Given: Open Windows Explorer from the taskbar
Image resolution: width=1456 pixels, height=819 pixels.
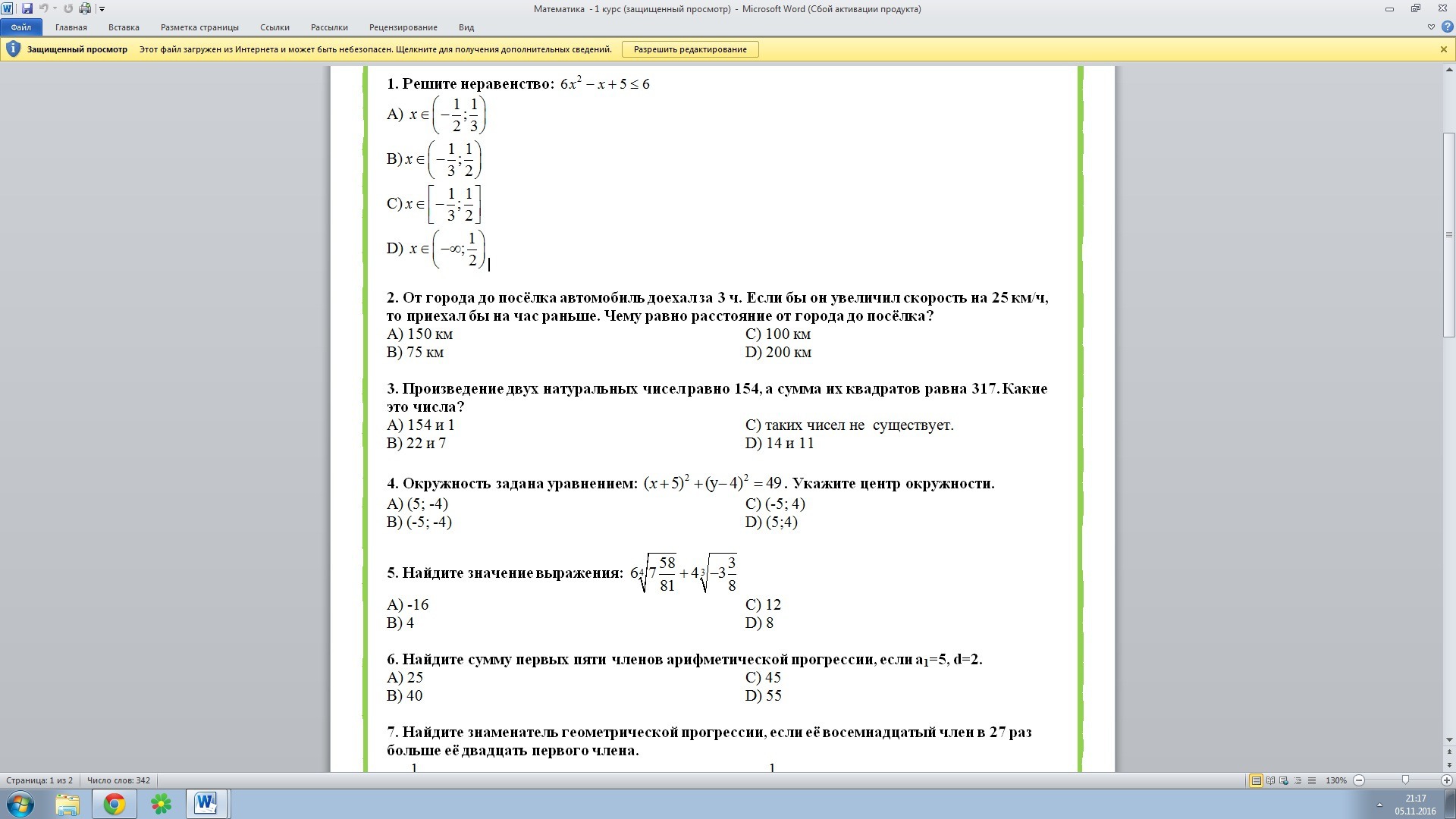Looking at the screenshot, I should pyautogui.click(x=67, y=804).
